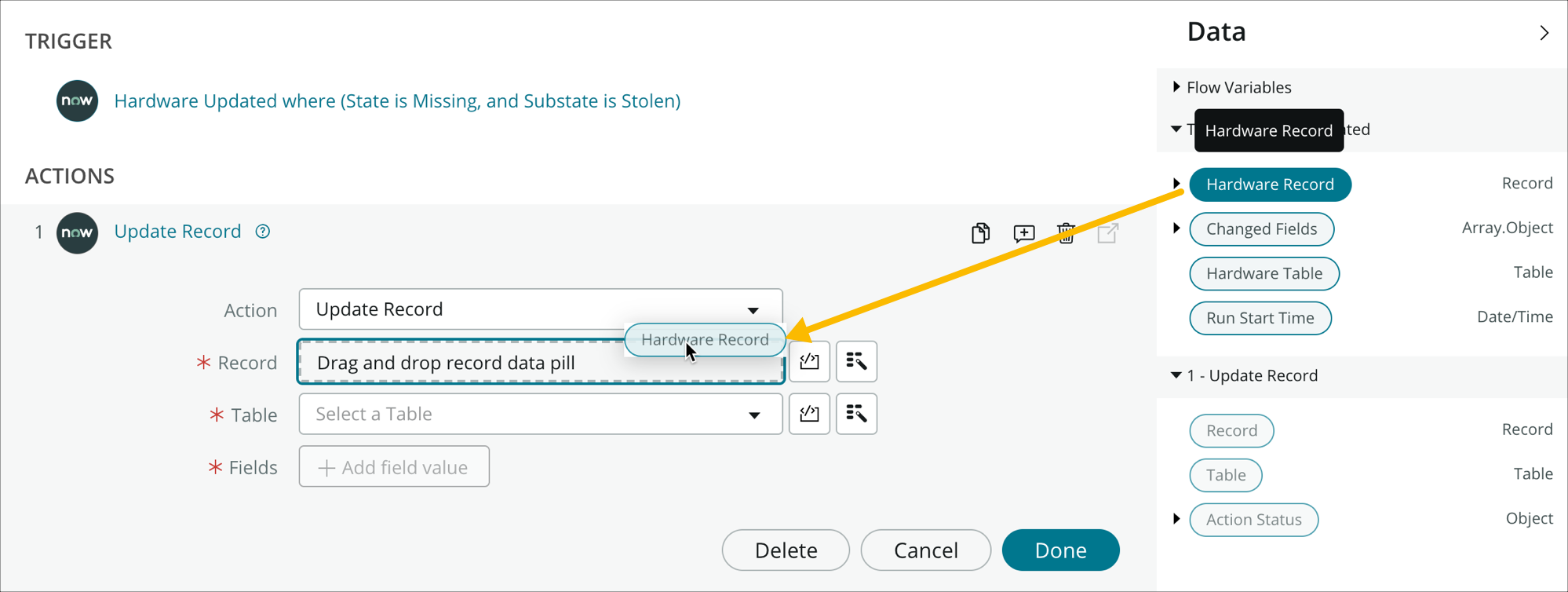Delete the action using the trash icon
Viewport: 1568px width, 592px height.
tap(1066, 232)
